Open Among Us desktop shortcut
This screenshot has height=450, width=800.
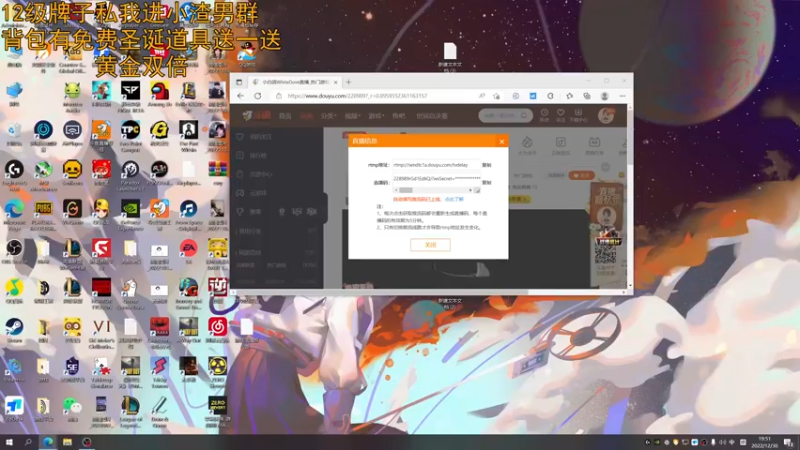tap(159, 94)
